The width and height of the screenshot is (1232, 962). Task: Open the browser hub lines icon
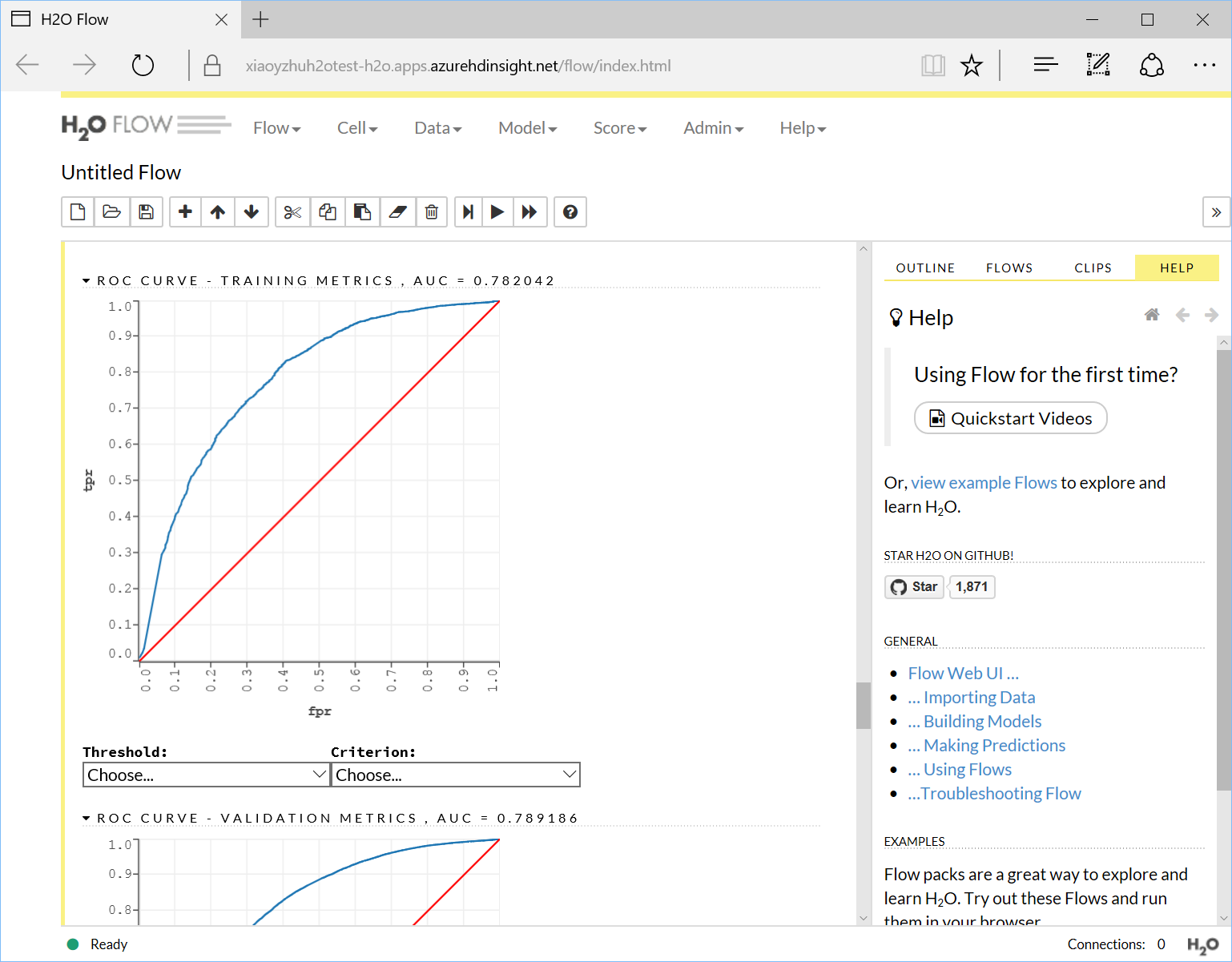pos(1045,66)
